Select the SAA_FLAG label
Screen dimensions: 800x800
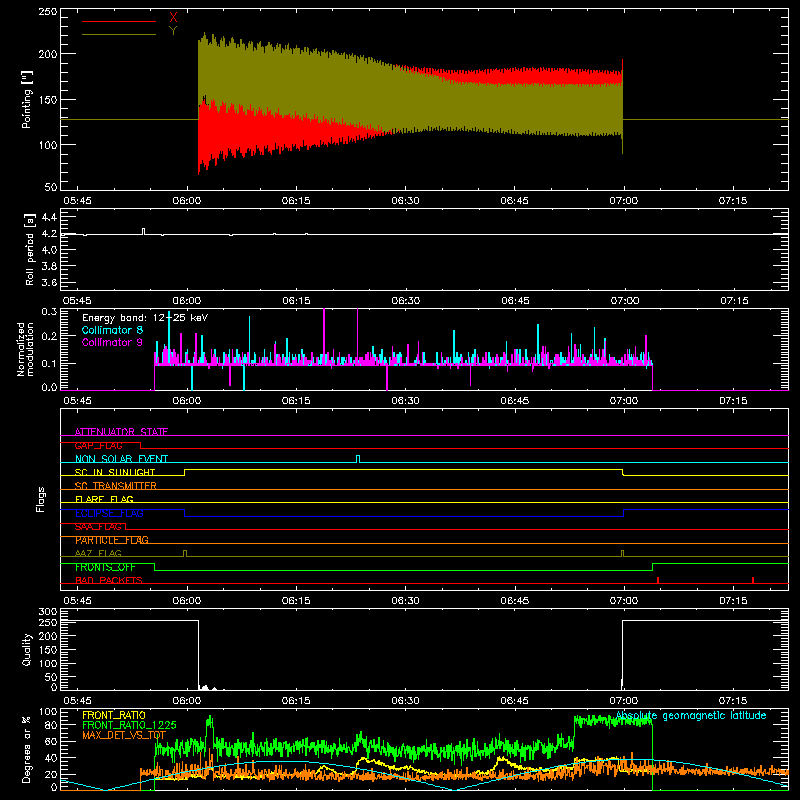(98, 527)
